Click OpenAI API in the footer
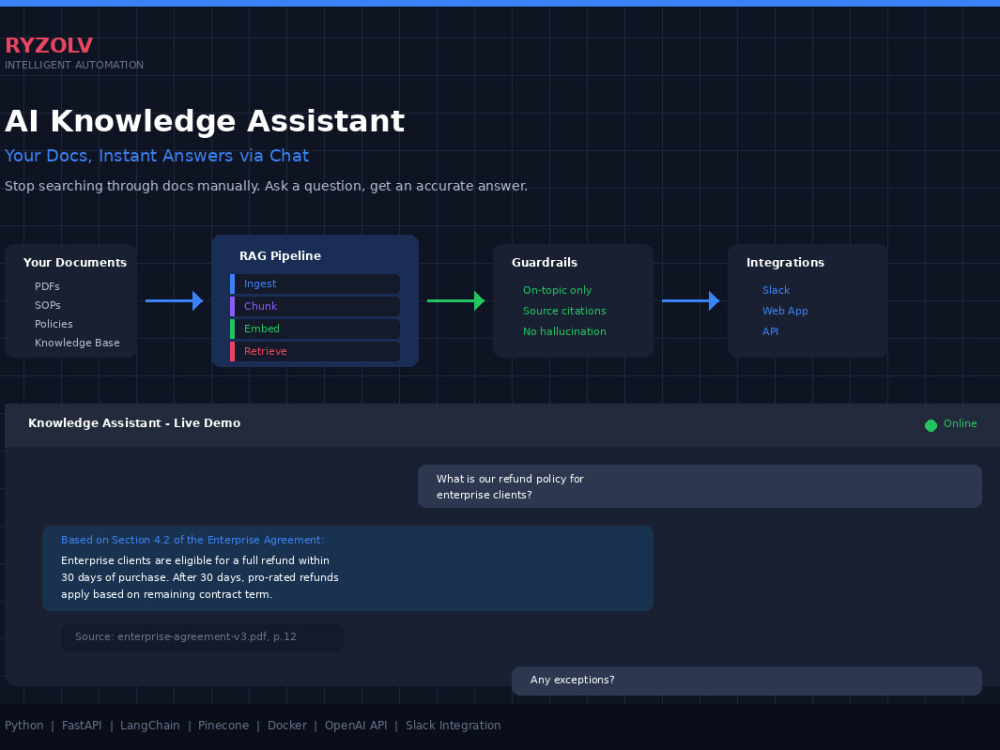The image size is (1000, 750). [356, 725]
